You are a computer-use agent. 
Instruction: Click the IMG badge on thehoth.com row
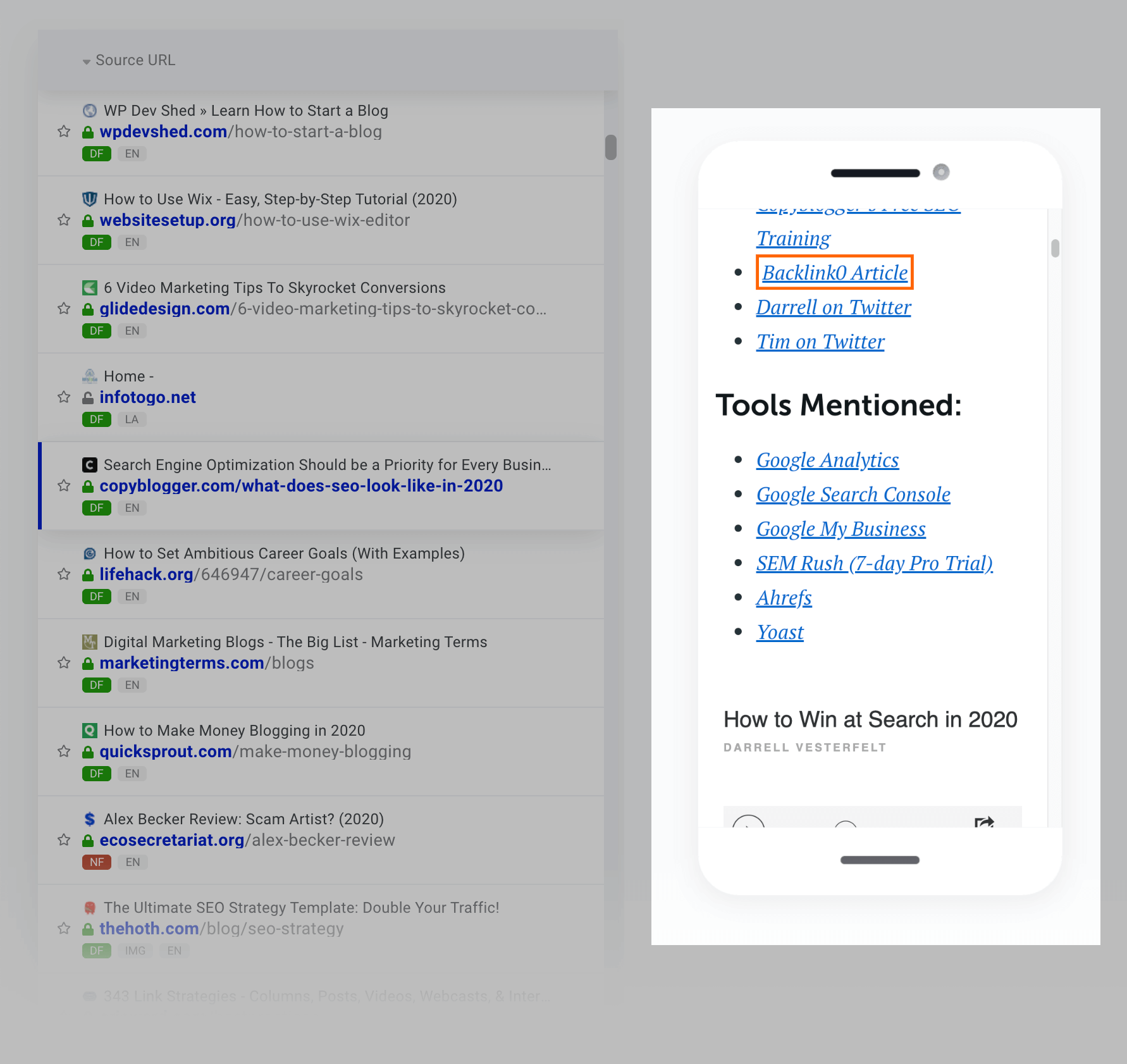pos(135,951)
